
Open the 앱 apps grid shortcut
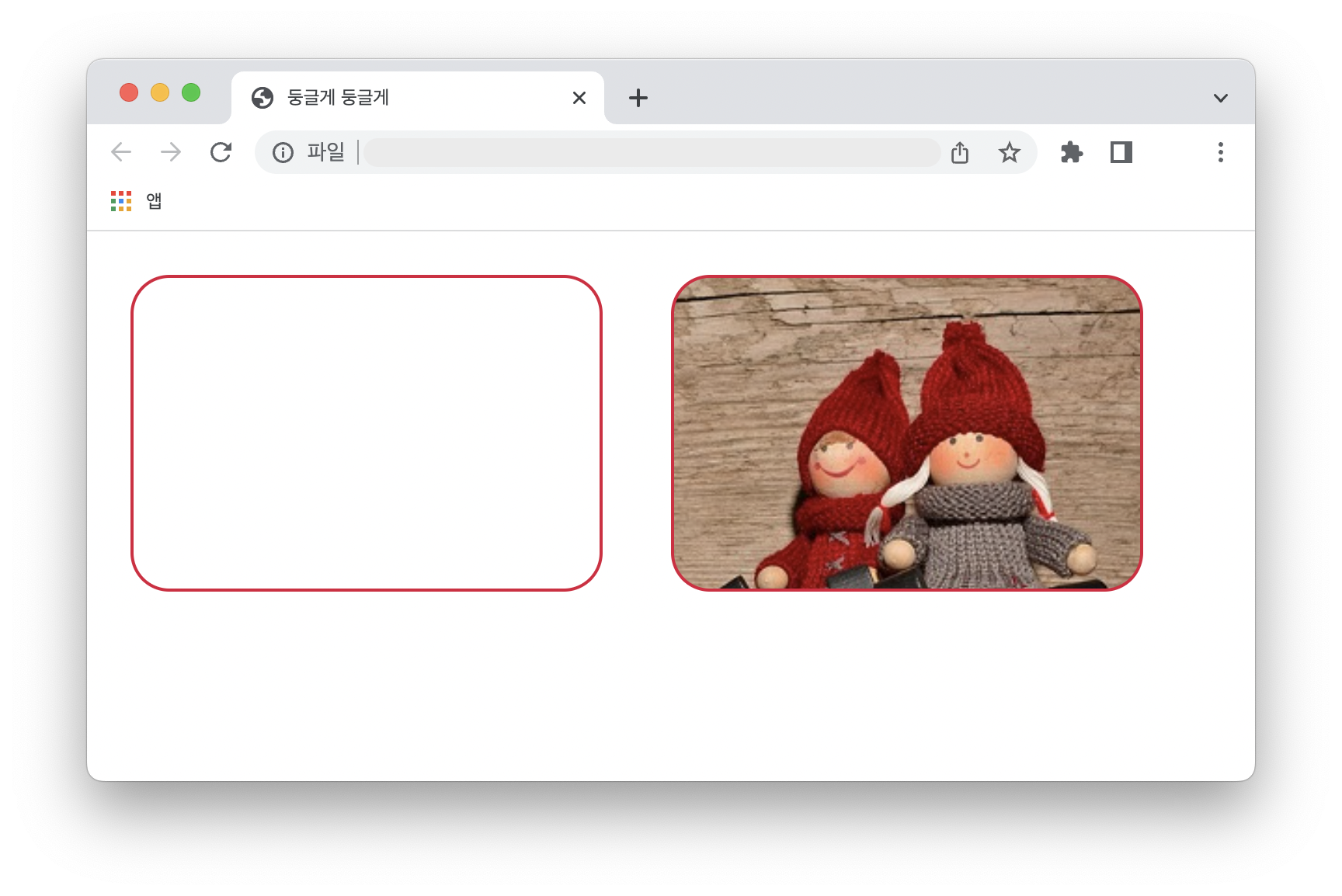coord(121,201)
